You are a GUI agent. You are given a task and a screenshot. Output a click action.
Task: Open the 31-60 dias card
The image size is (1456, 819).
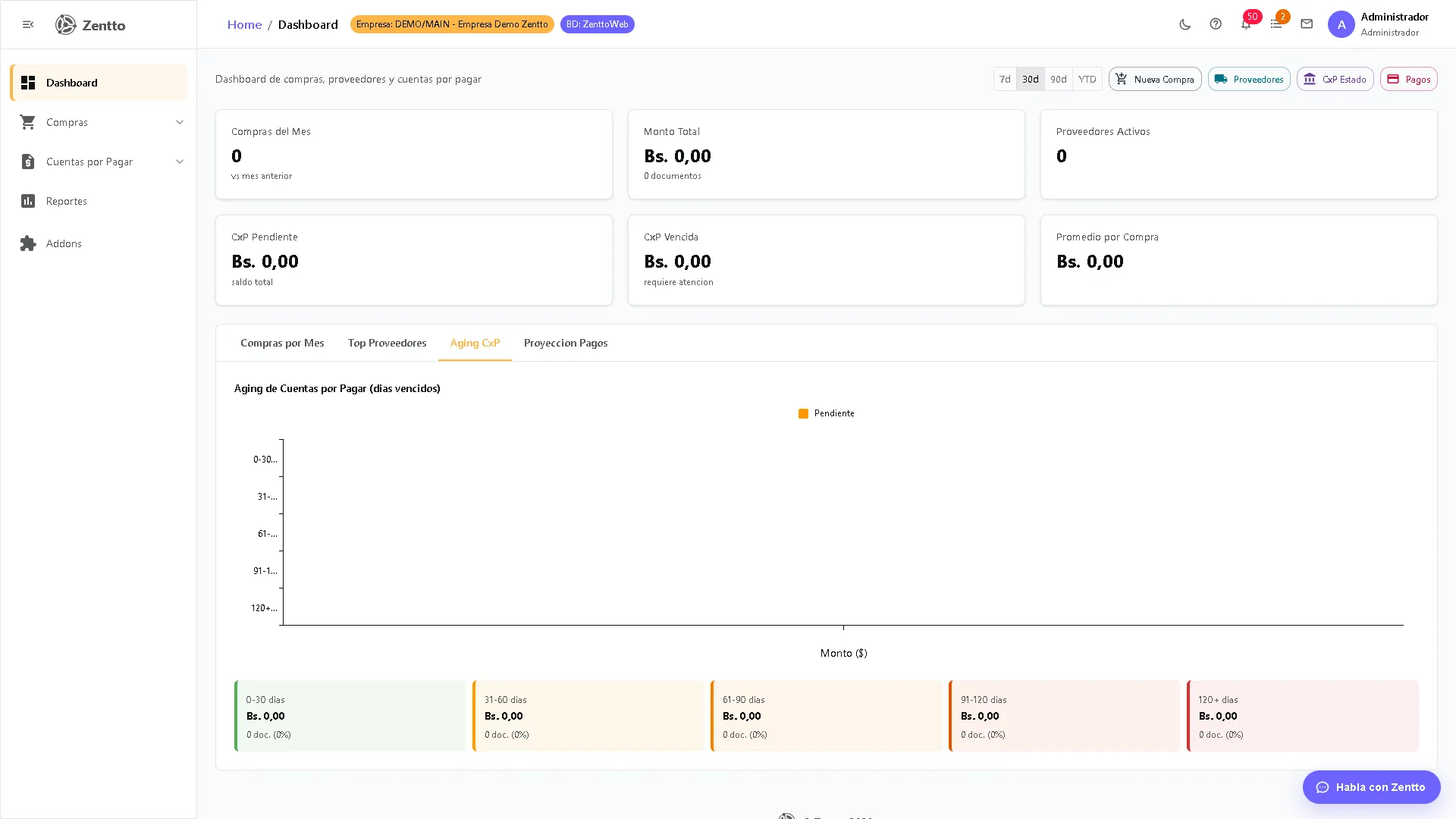coord(588,716)
